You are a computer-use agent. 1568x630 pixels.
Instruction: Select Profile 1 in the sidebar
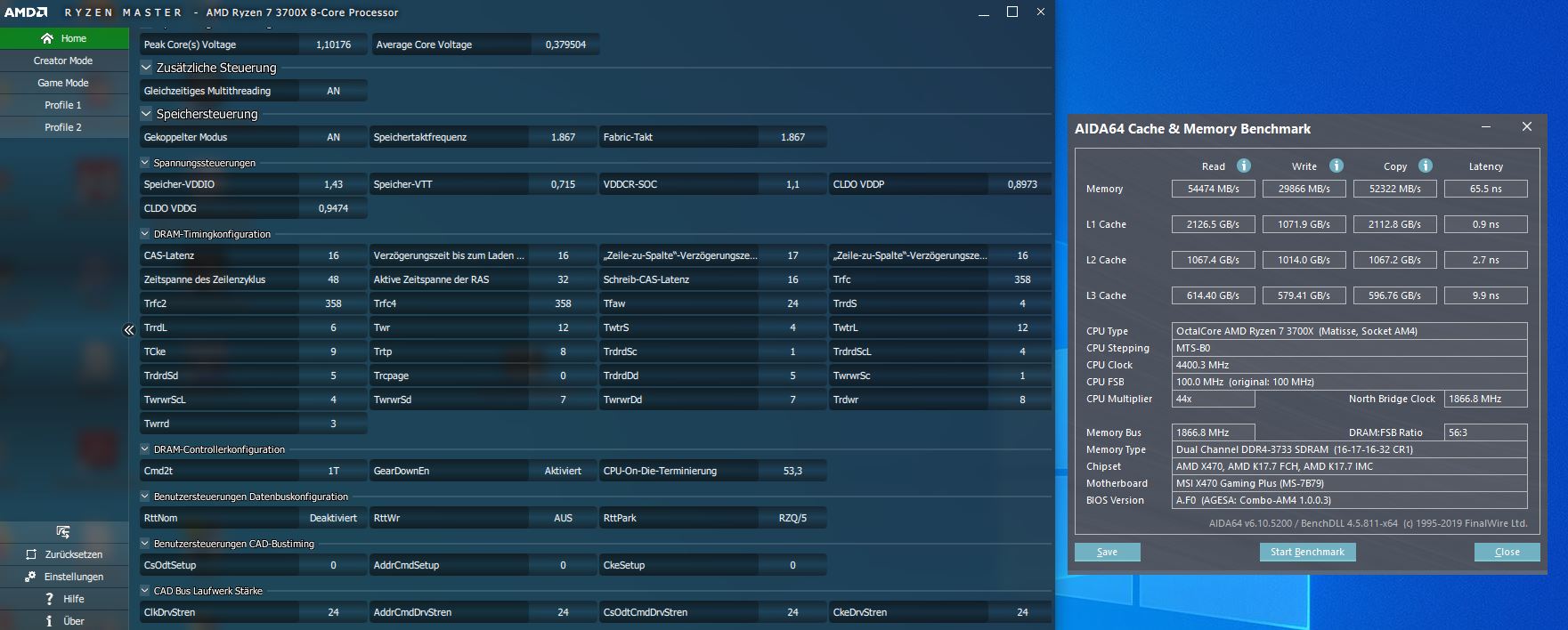click(63, 105)
